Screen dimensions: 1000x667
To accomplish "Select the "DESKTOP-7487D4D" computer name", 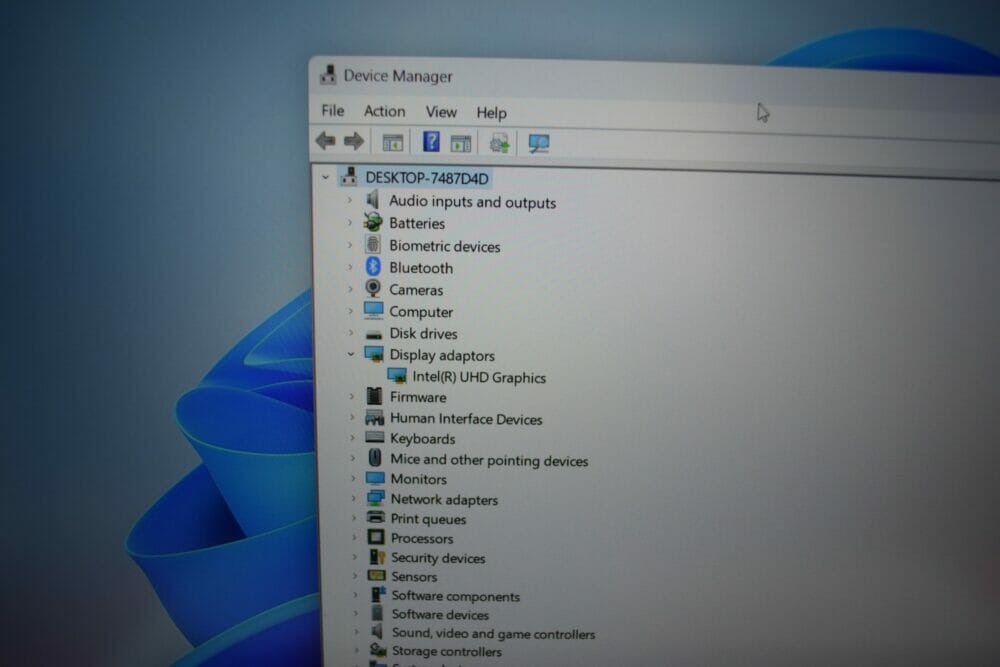I will point(427,178).
